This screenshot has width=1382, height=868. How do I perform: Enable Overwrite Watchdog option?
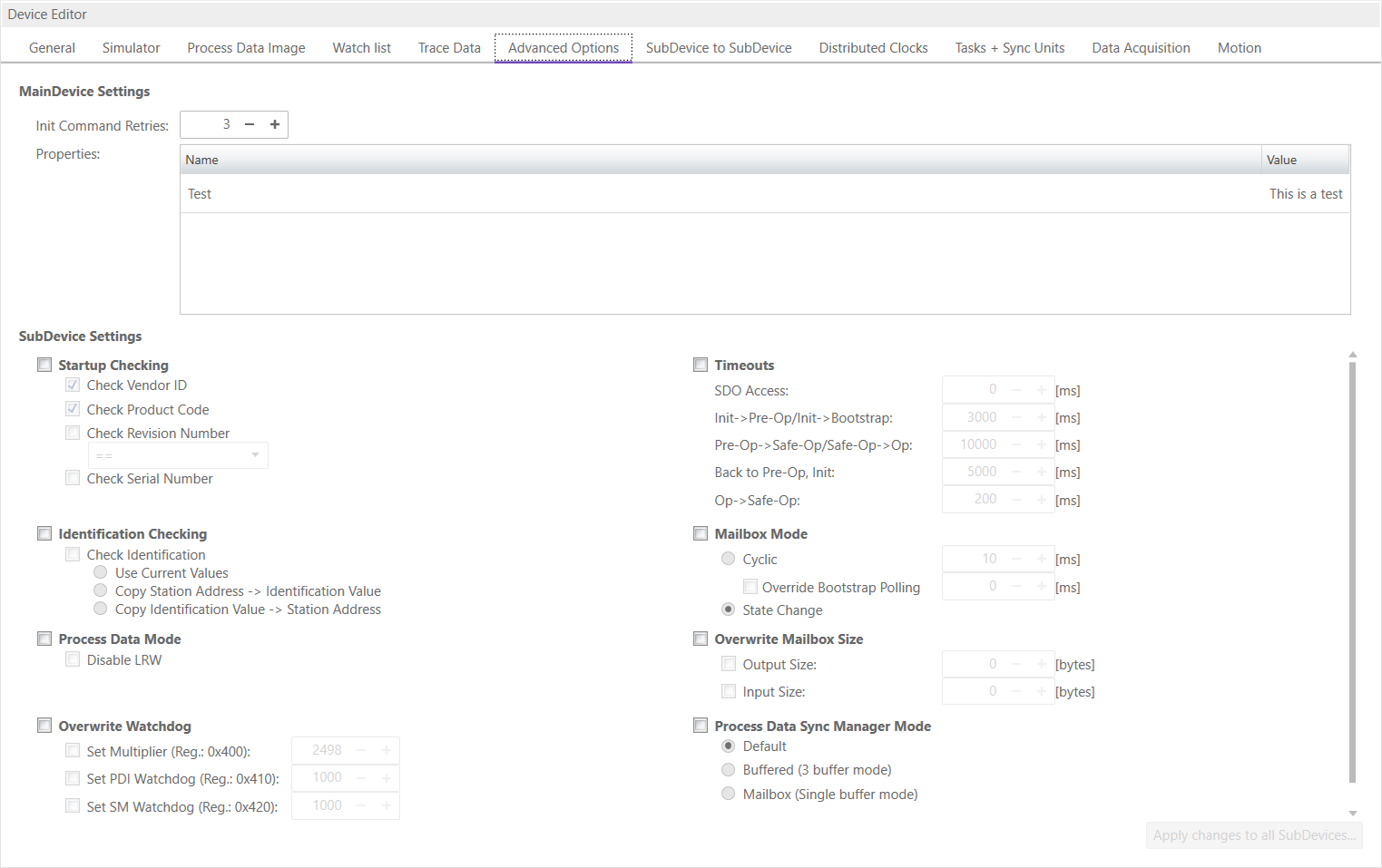click(x=44, y=726)
